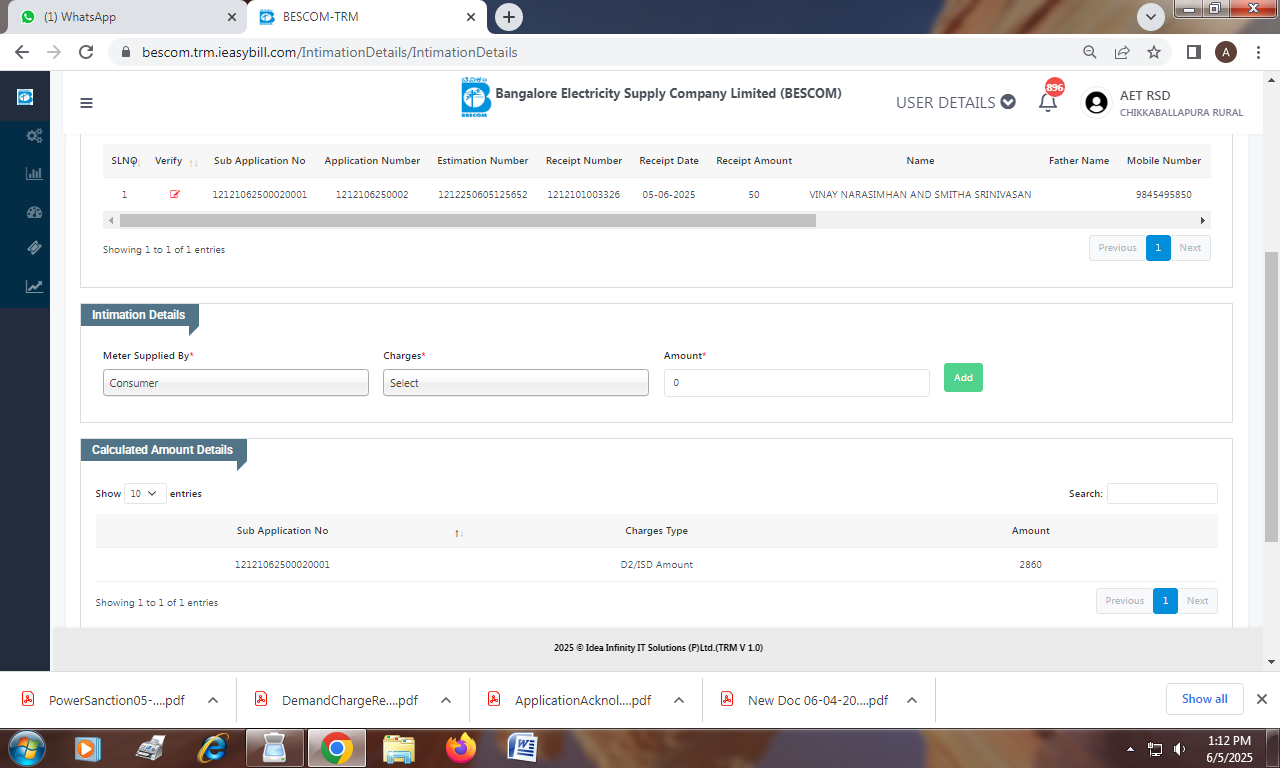Expand the USER DETAILS dropdown

pos(956,102)
